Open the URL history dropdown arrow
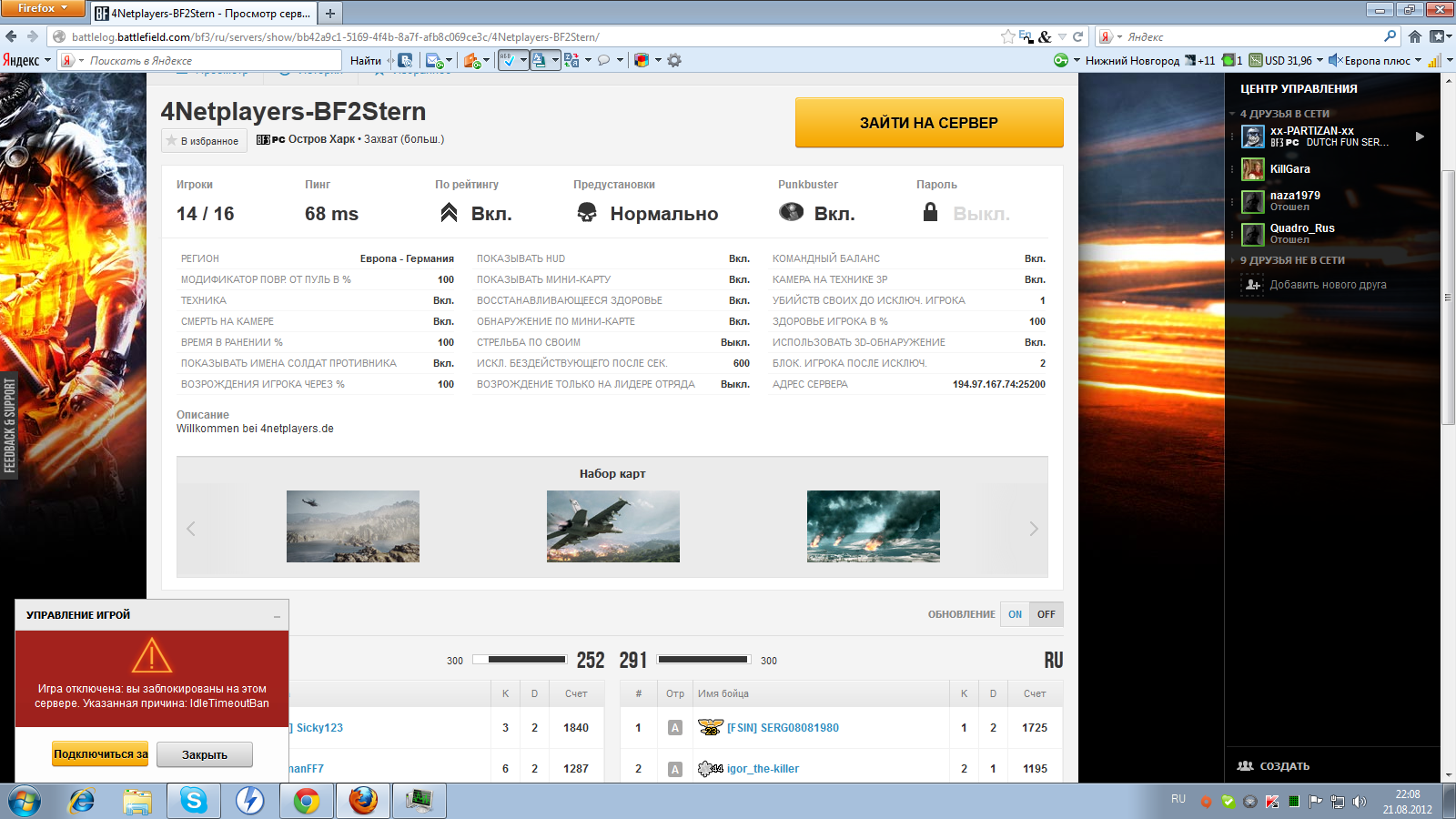Image resolution: width=1456 pixels, height=819 pixels. tap(1061, 36)
